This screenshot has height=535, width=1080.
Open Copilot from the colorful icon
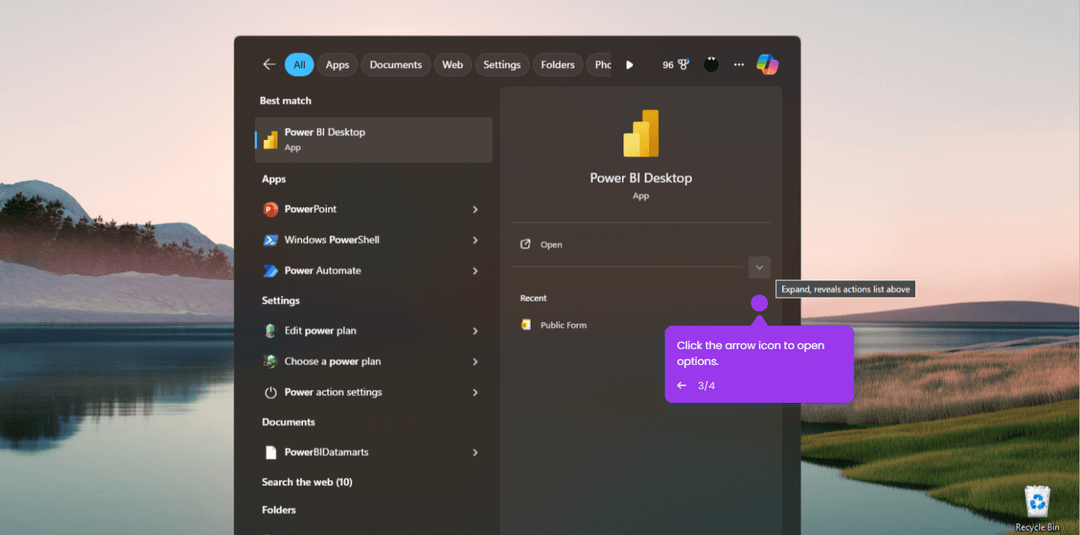(x=767, y=64)
